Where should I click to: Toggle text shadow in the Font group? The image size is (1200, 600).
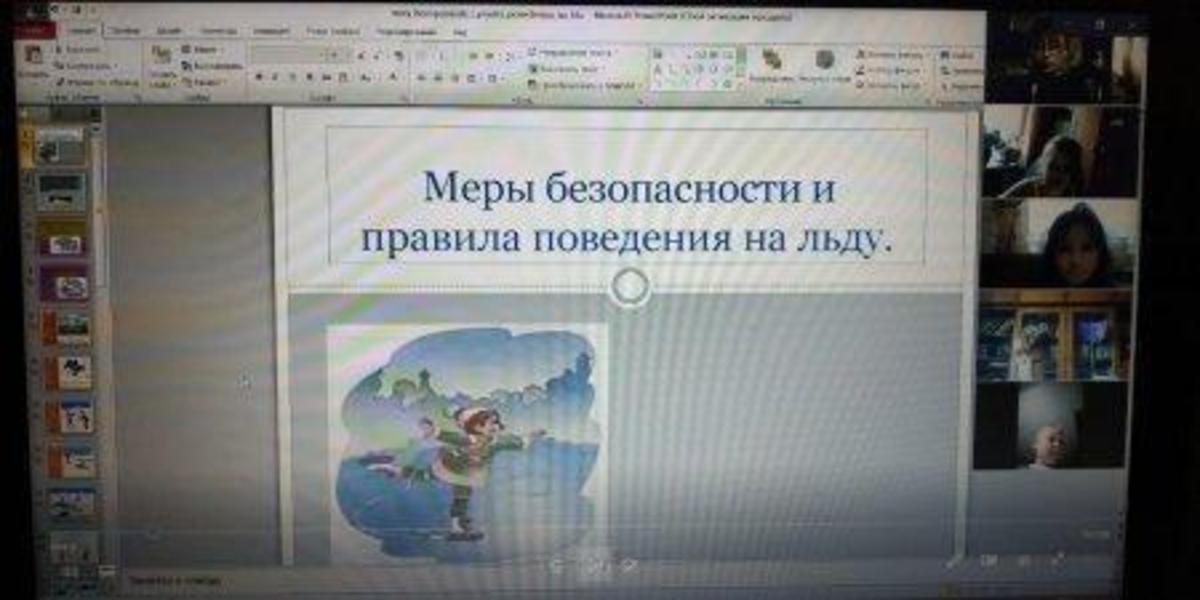coord(308,77)
